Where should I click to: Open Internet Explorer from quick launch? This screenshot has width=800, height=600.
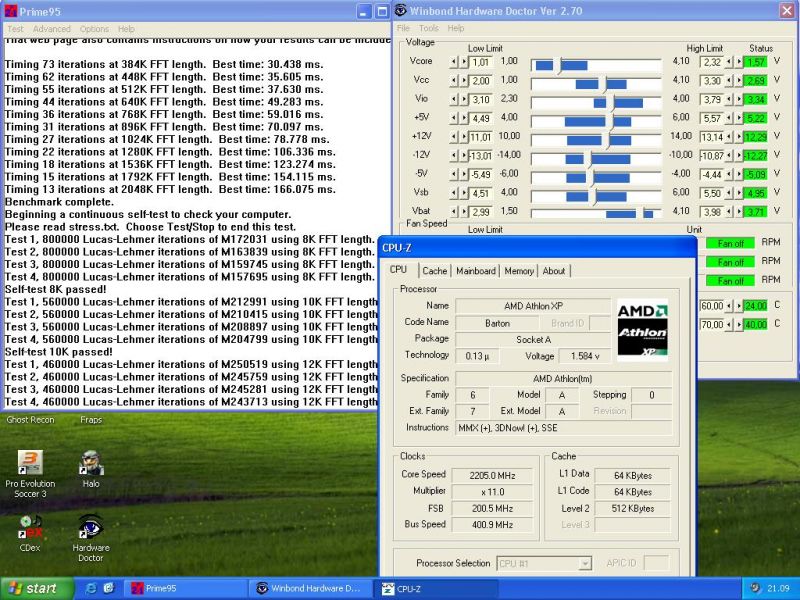(x=91, y=588)
